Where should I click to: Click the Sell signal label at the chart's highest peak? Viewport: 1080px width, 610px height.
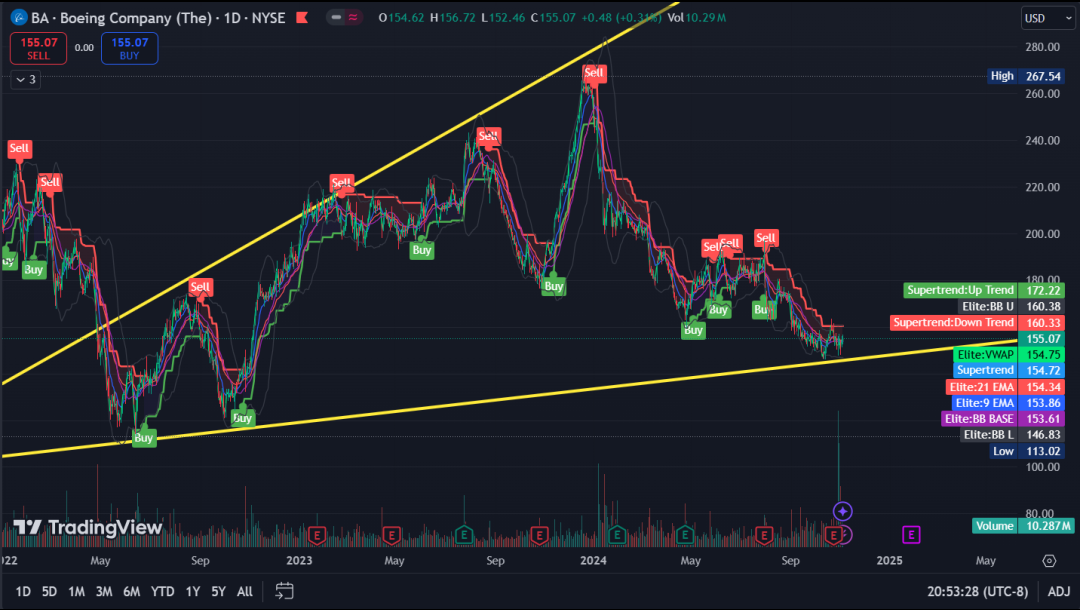click(594, 73)
